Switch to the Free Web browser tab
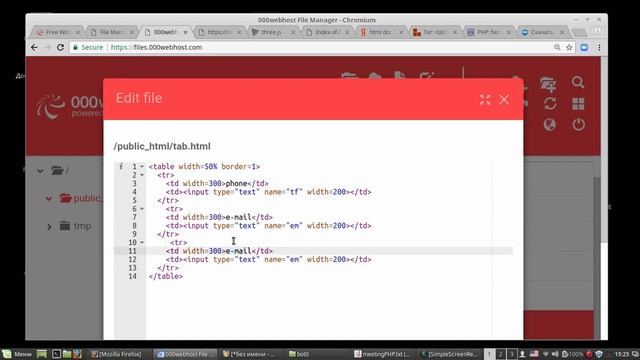The image size is (640, 360). tap(57, 32)
